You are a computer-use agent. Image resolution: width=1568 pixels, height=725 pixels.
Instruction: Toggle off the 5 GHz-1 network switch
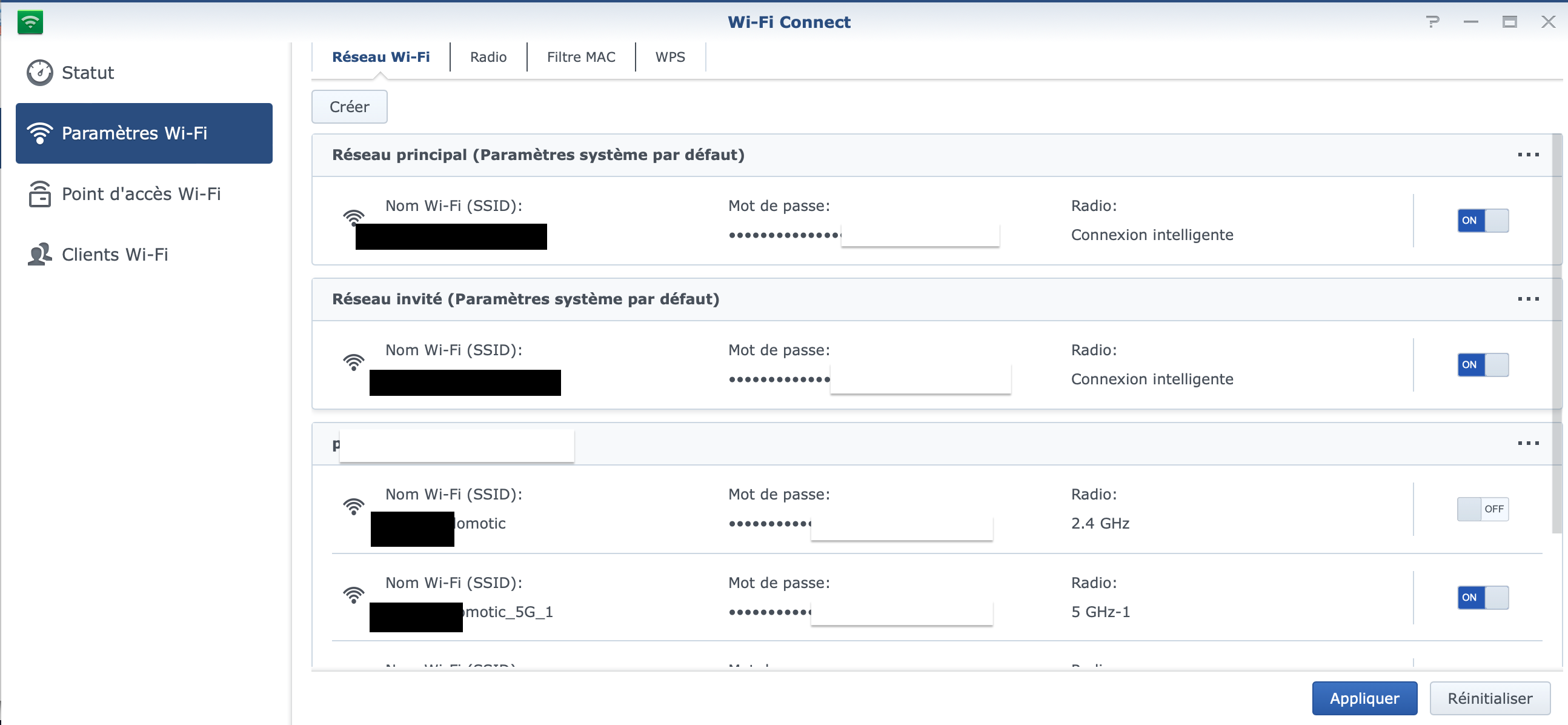(1482, 598)
